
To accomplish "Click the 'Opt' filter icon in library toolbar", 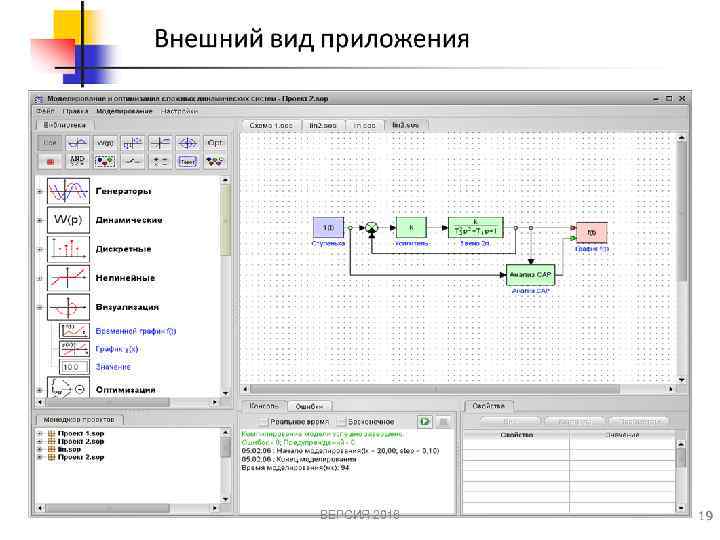I will click(215, 143).
